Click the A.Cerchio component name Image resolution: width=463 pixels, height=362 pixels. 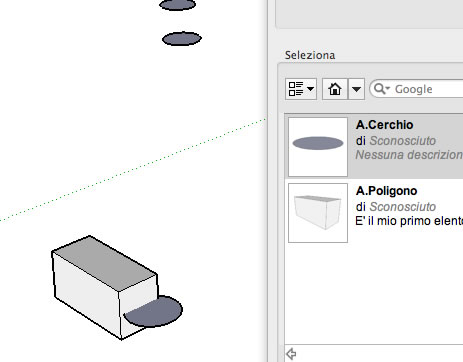click(x=384, y=125)
